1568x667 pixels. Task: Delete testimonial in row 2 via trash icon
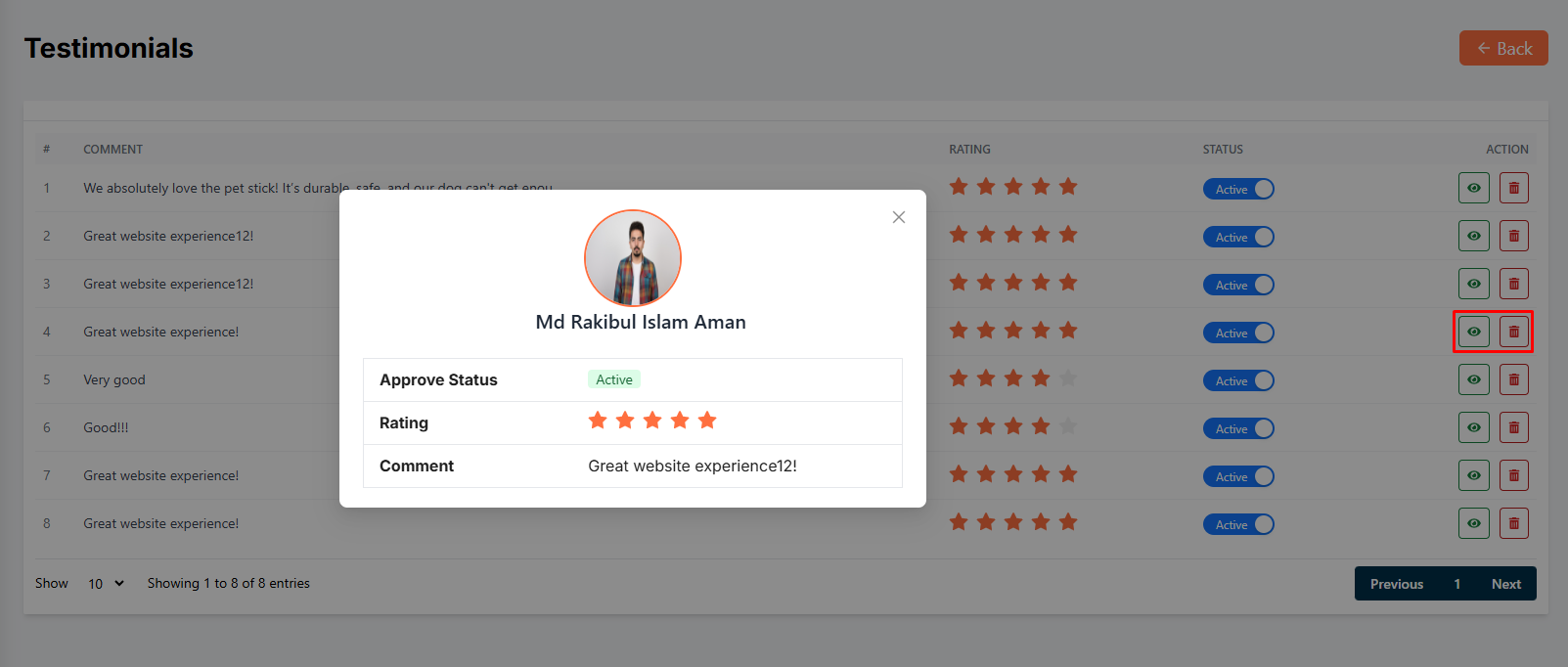click(1513, 236)
